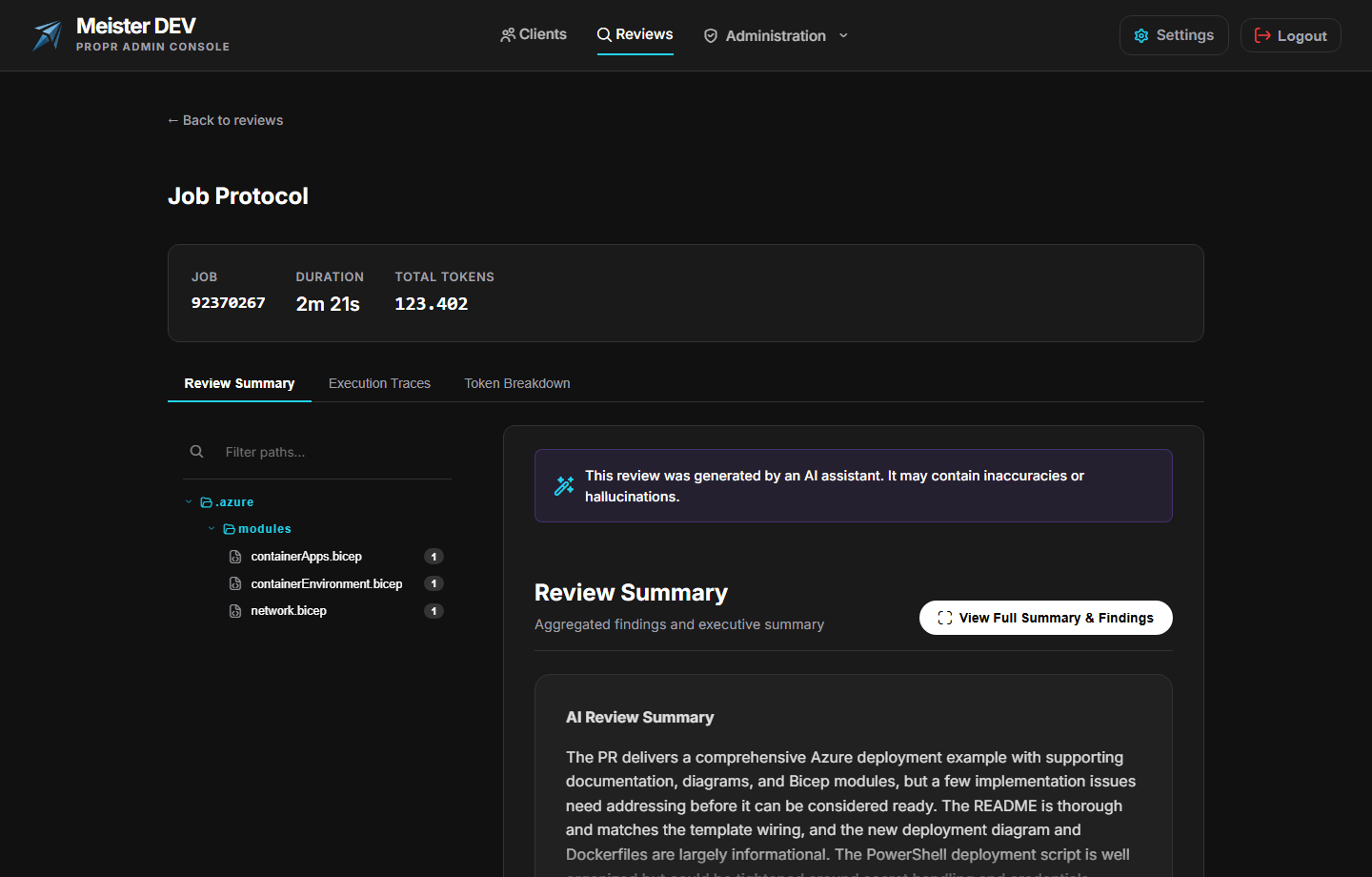
Task: Click the modules folder icon
Action: (229, 529)
